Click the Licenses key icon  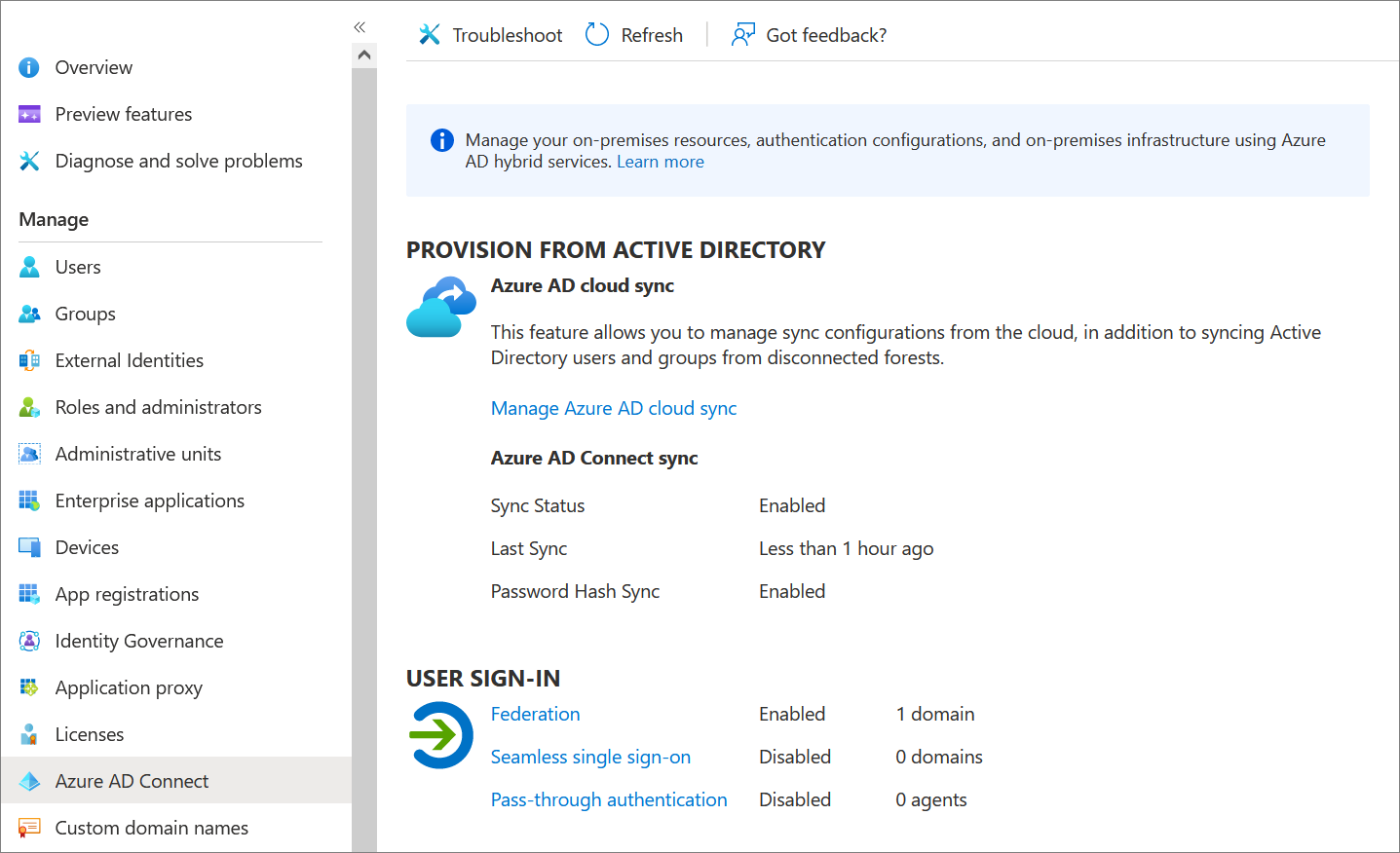pyautogui.click(x=29, y=733)
